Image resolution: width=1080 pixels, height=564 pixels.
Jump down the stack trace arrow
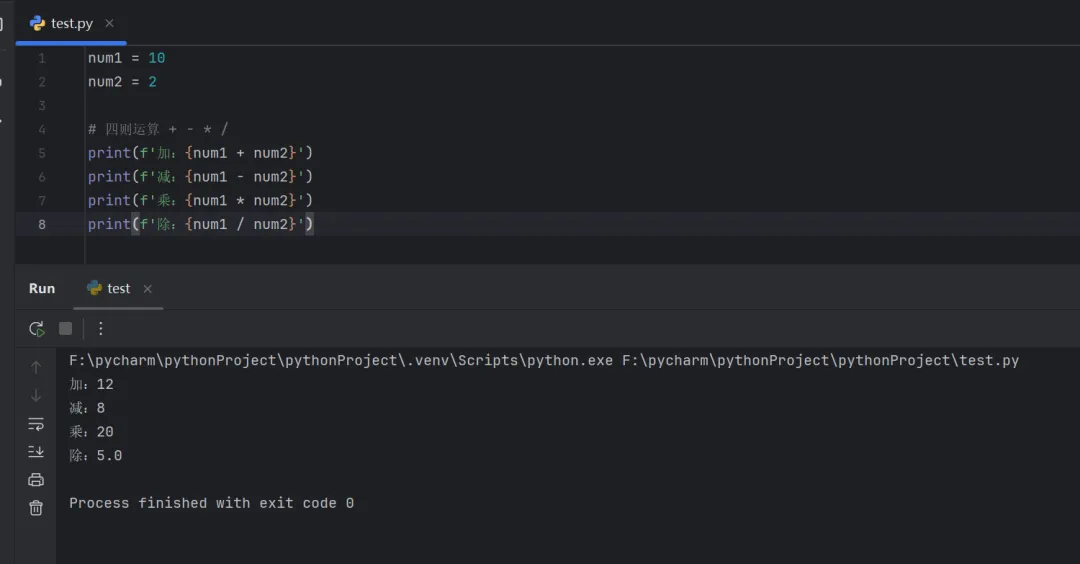(x=36, y=395)
